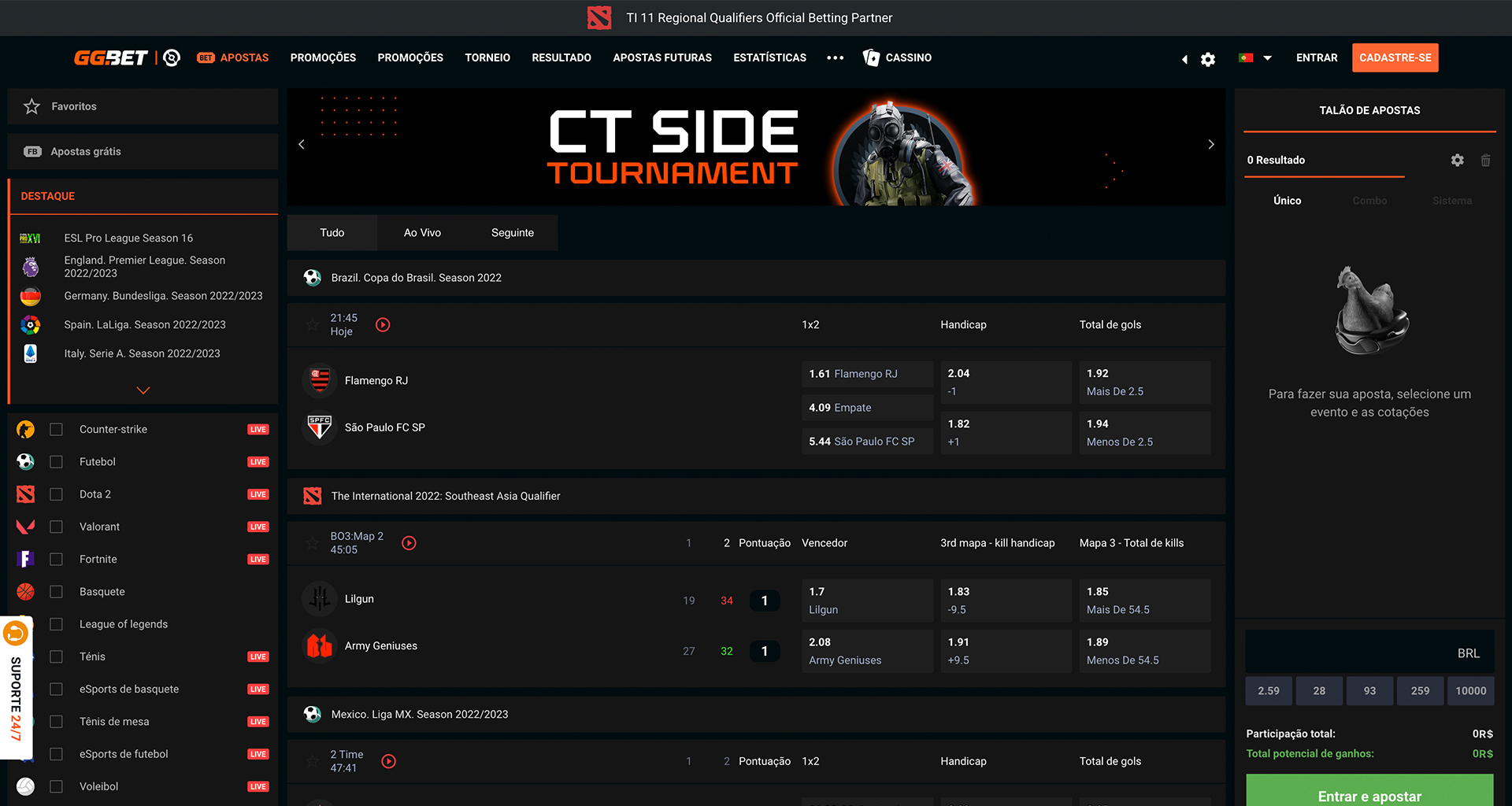Click the cassino cards icon

[871, 57]
